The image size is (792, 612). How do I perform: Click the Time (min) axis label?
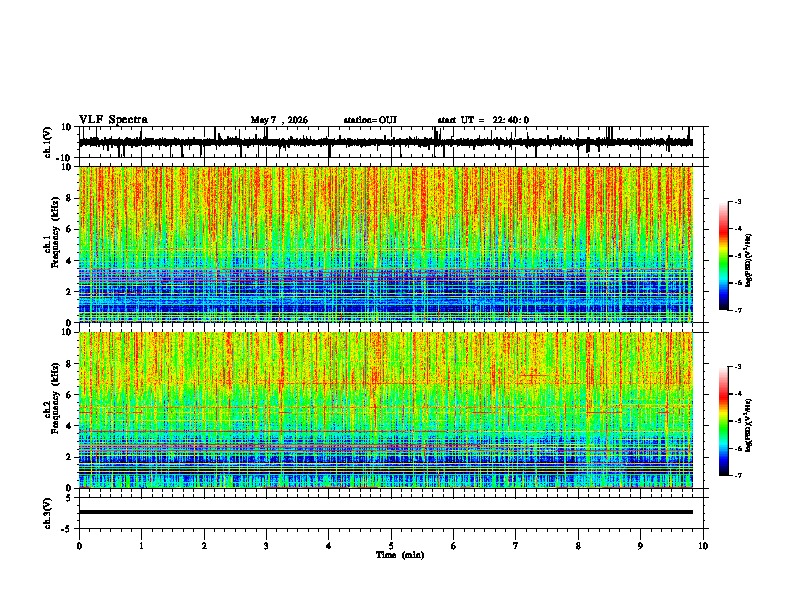[400, 555]
